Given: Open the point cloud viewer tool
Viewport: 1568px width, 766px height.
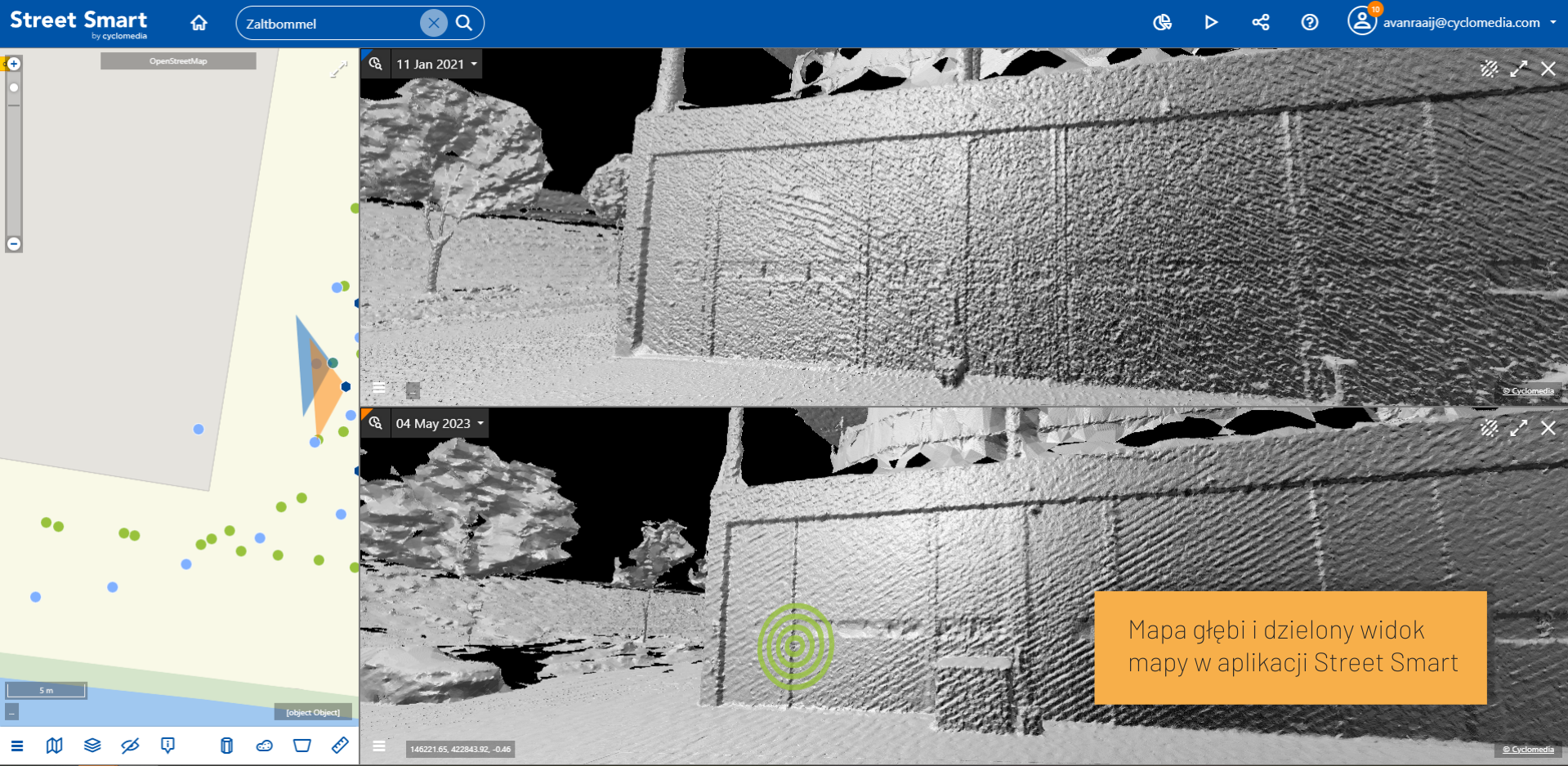Looking at the screenshot, I should 265,746.
